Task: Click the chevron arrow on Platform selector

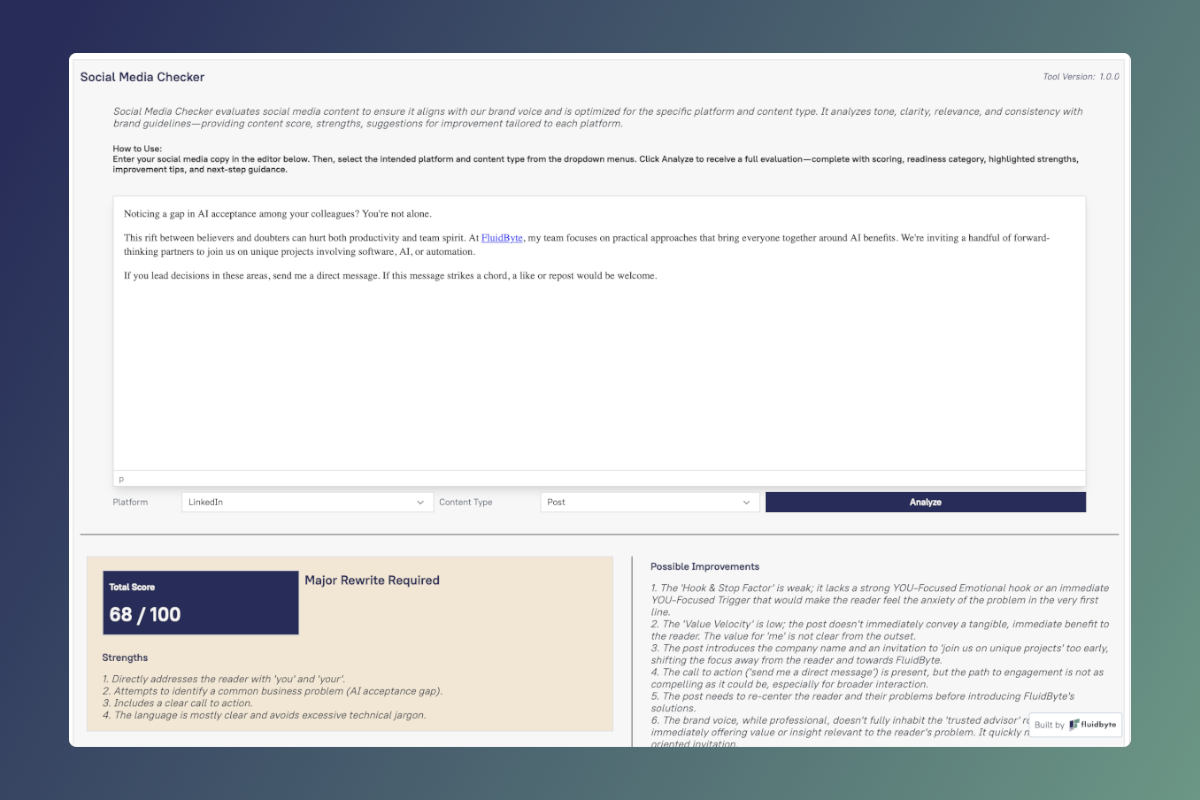Action: pyautogui.click(x=421, y=502)
